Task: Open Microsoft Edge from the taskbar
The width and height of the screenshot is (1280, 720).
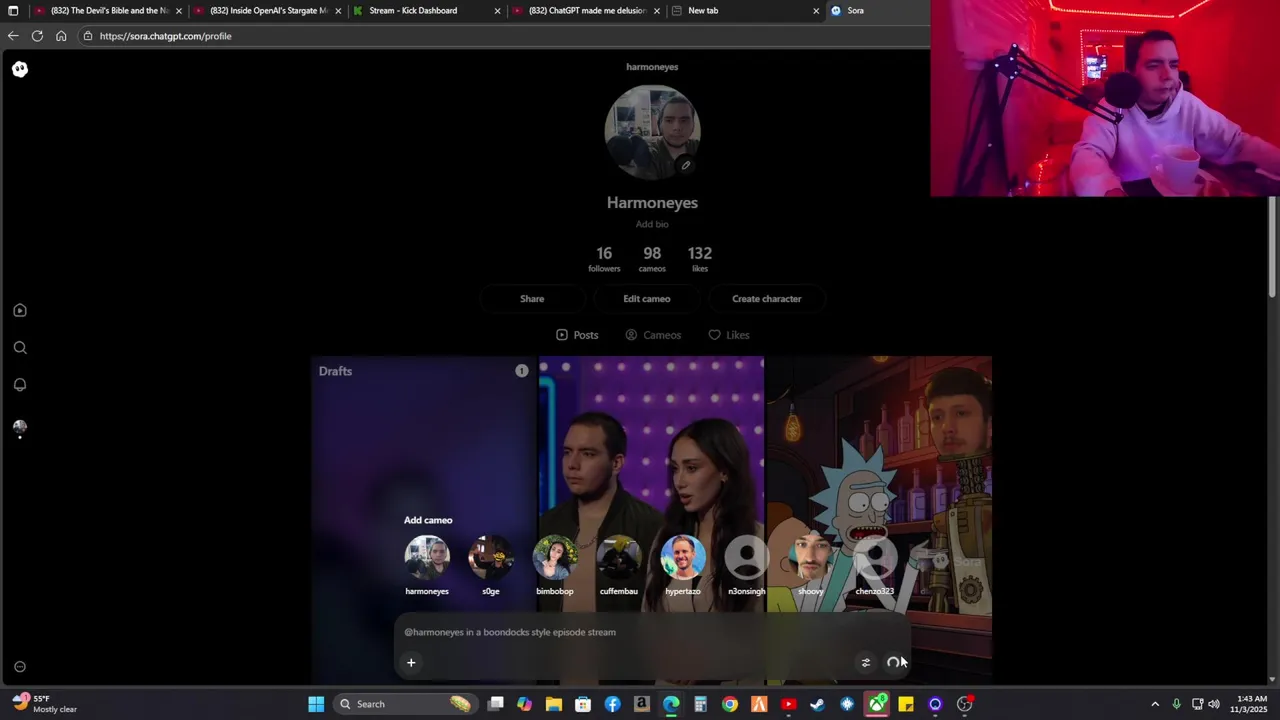Action: pos(671,704)
